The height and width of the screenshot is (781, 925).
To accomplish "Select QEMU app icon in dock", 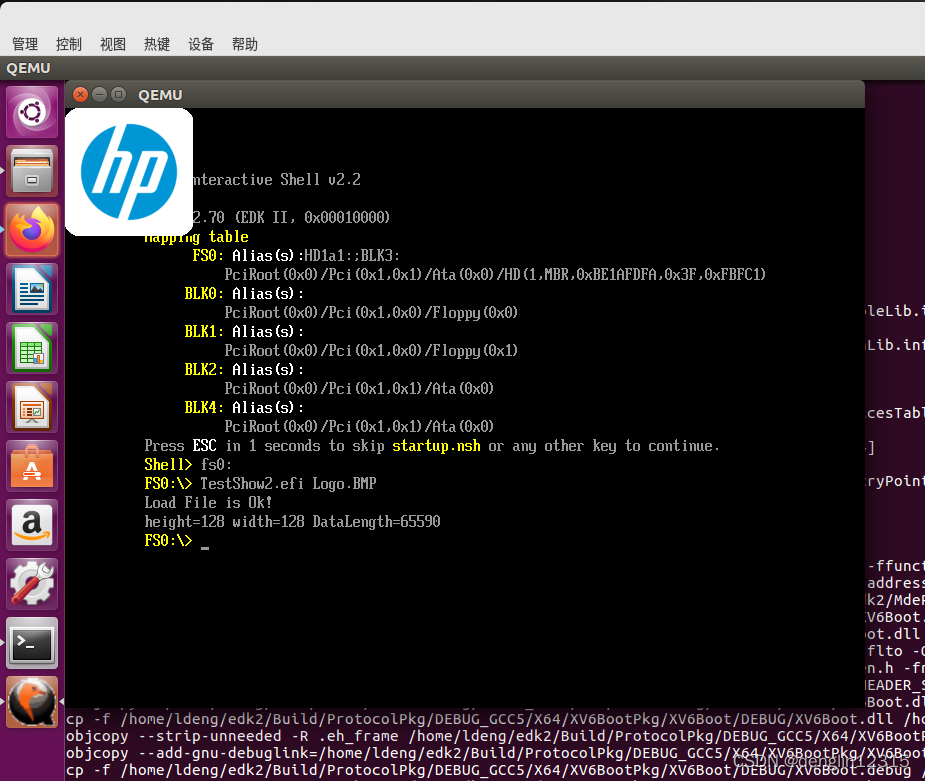I will pyautogui.click(x=32, y=702).
